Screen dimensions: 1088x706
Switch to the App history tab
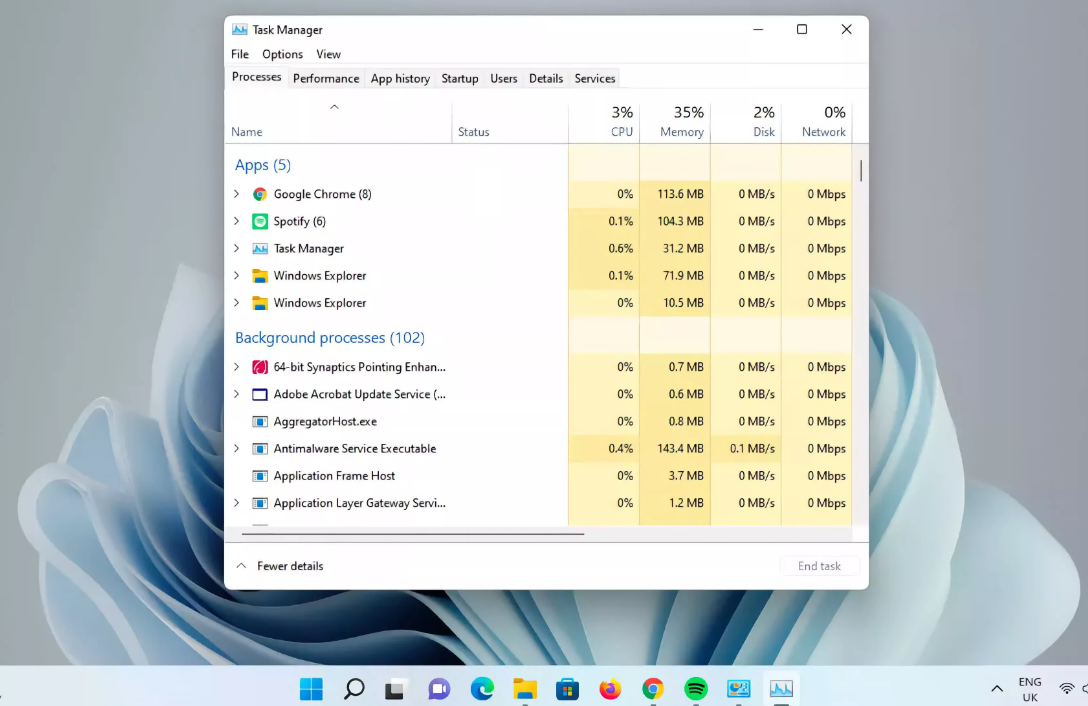point(400,78)
